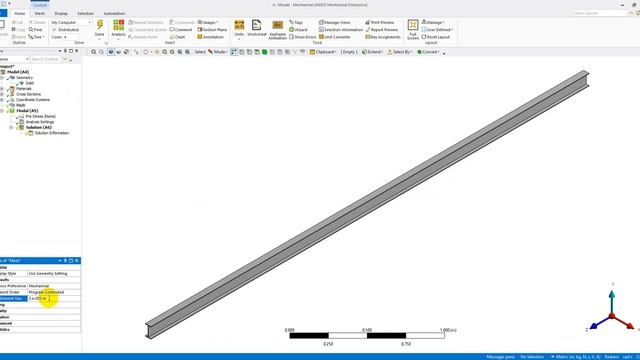
Task: Open the Unit Converter
Action: (335, 37)
